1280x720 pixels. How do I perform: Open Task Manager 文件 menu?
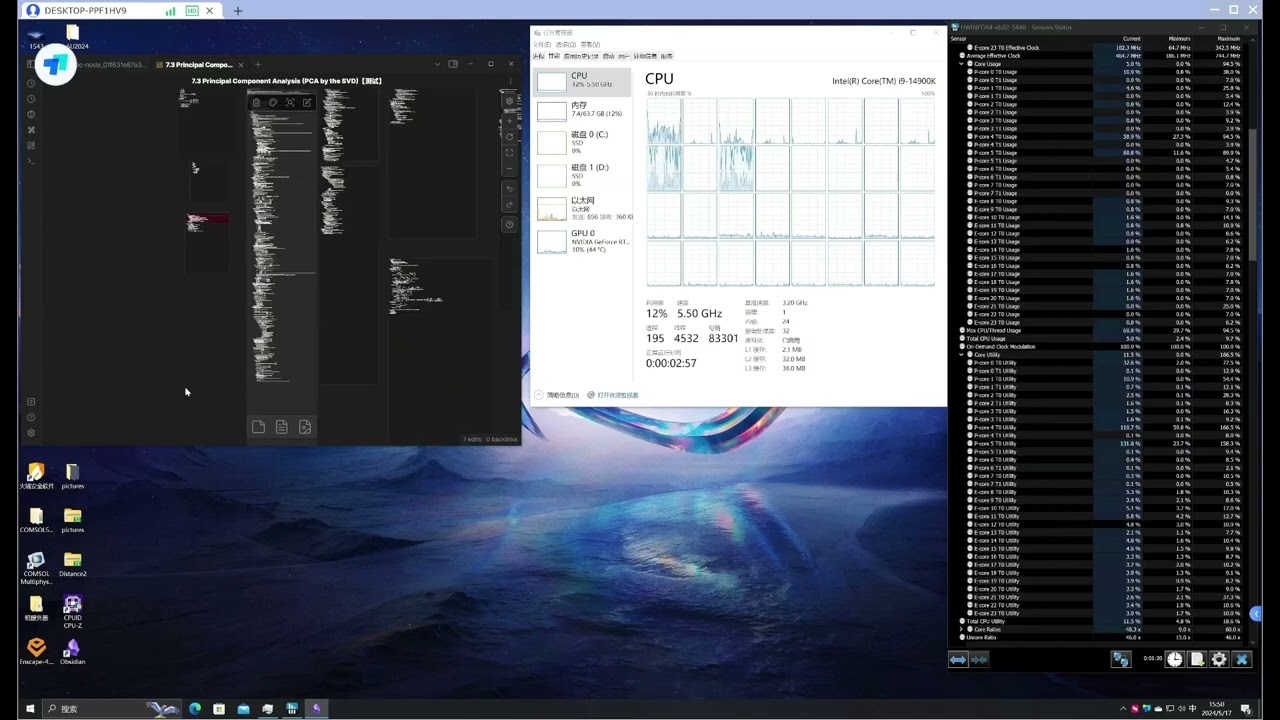541,44
